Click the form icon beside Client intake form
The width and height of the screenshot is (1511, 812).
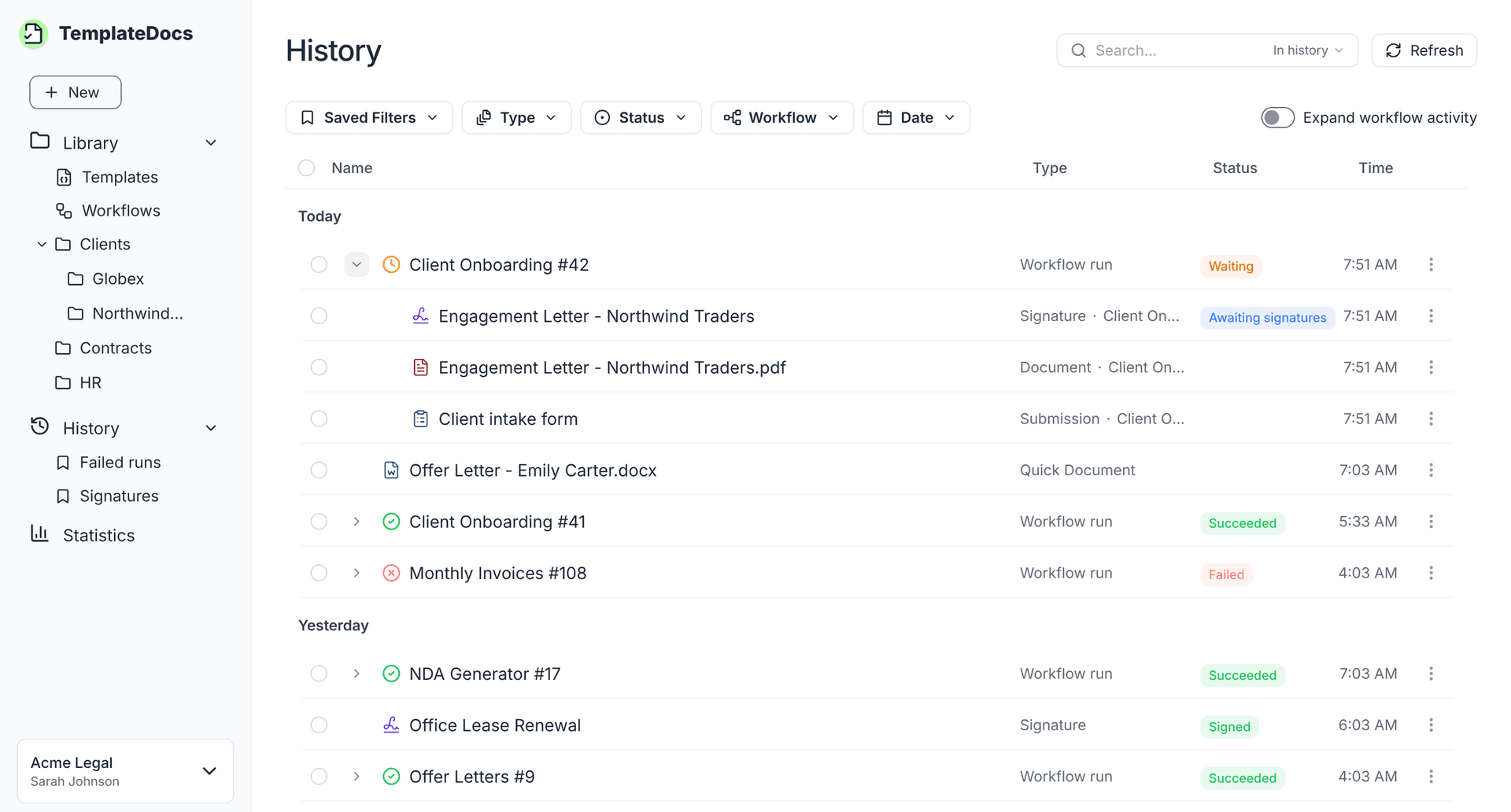421,419
